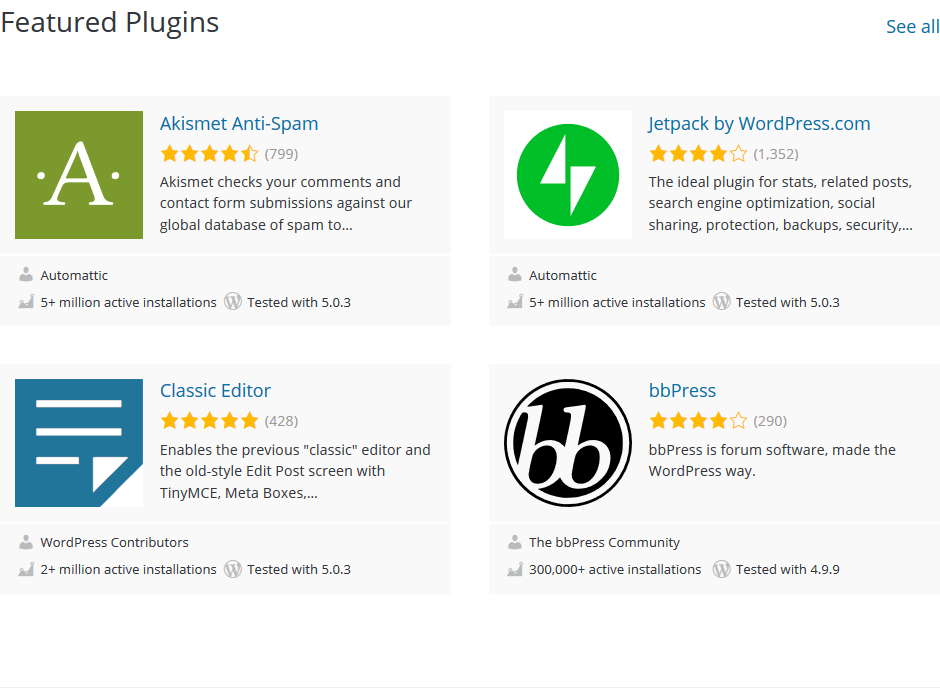Click See all featured plugins link
The width and height of the screenshot is (940, 688).
tap(912, 26)
